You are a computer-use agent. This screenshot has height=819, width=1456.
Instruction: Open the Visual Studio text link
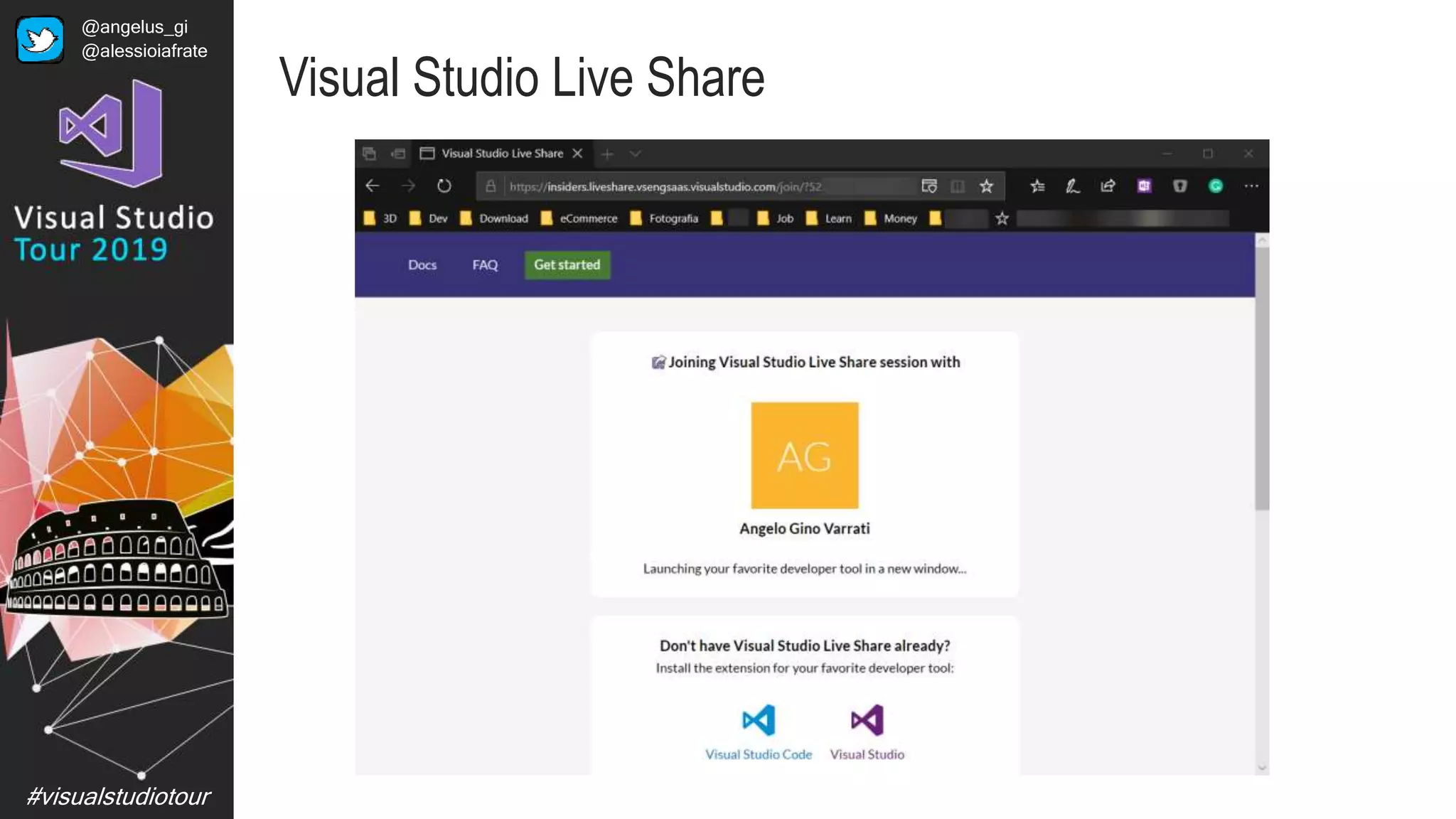click(x=867, y=755)
